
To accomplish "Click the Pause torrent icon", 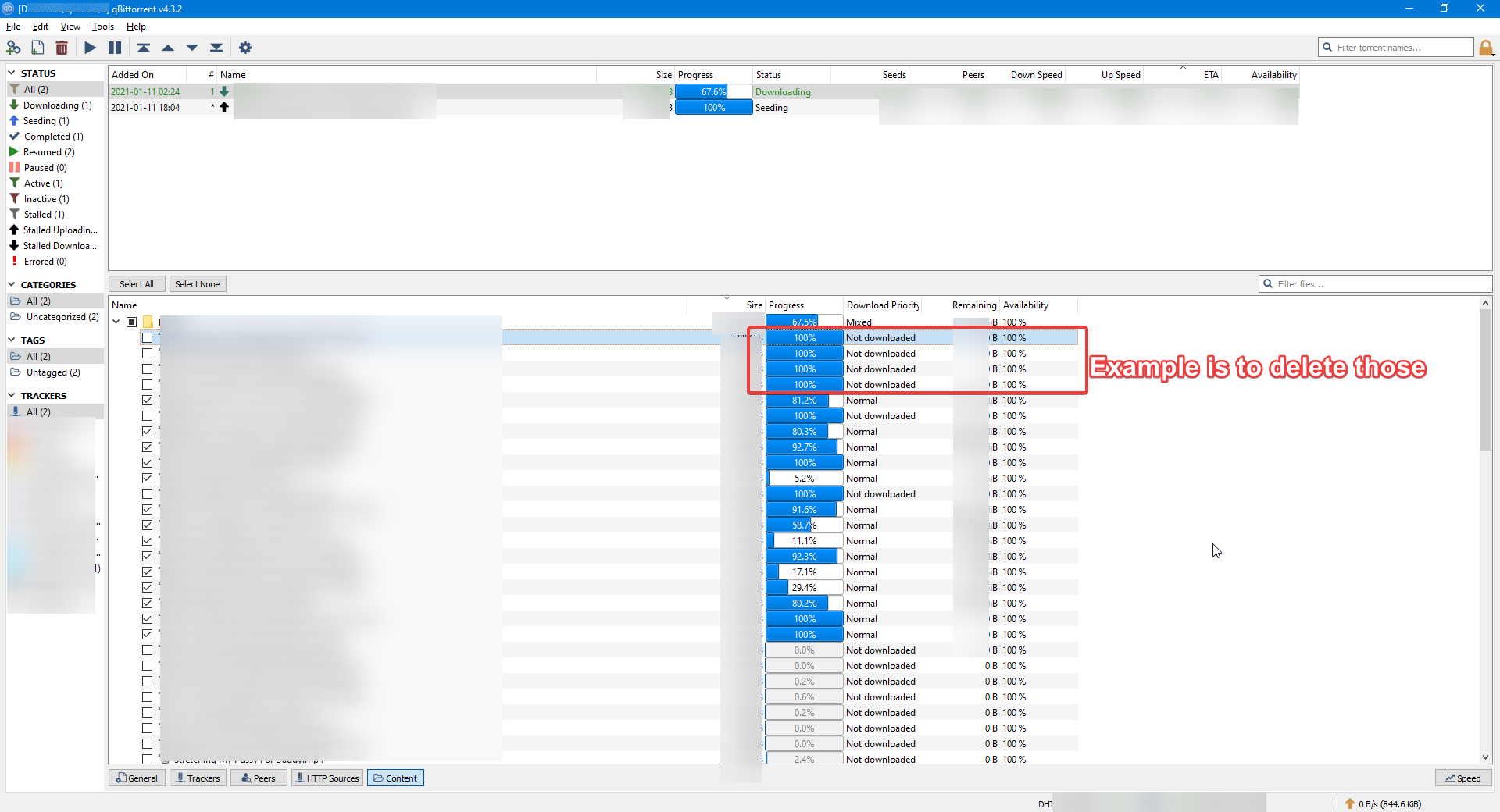I will 114,48.
